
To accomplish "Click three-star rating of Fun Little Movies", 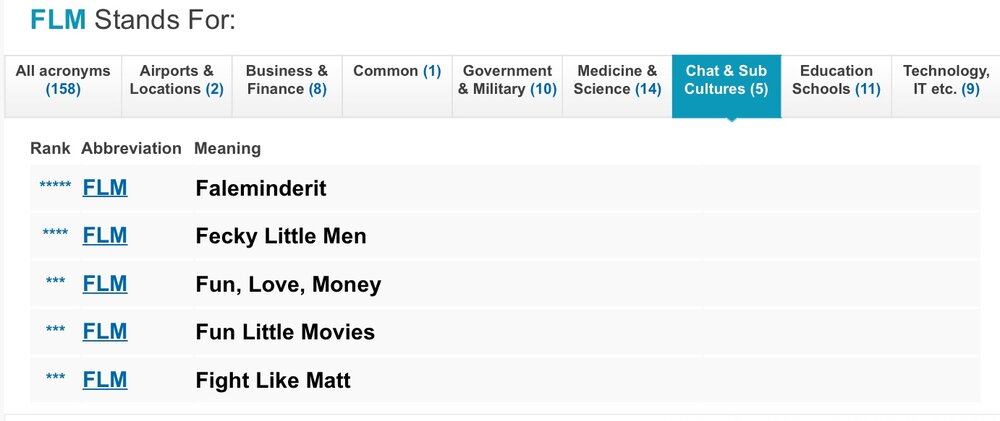I will click(55, 329).
